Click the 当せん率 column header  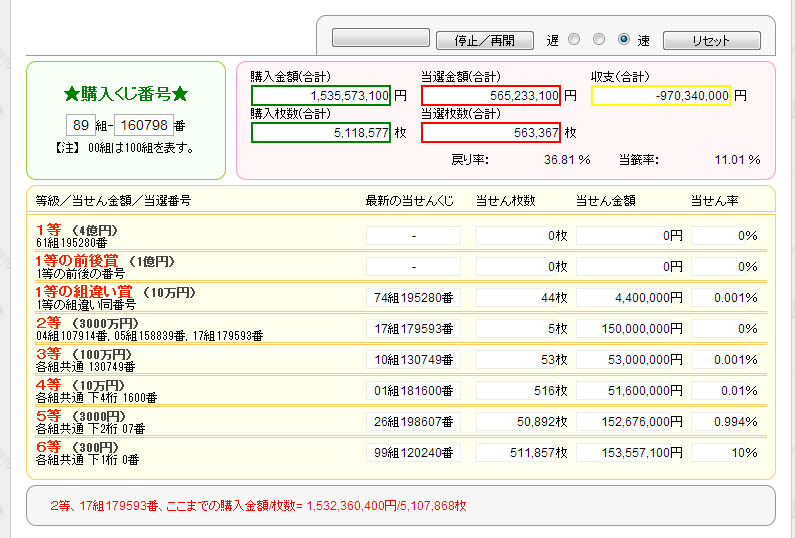click(x=714, y=201)
